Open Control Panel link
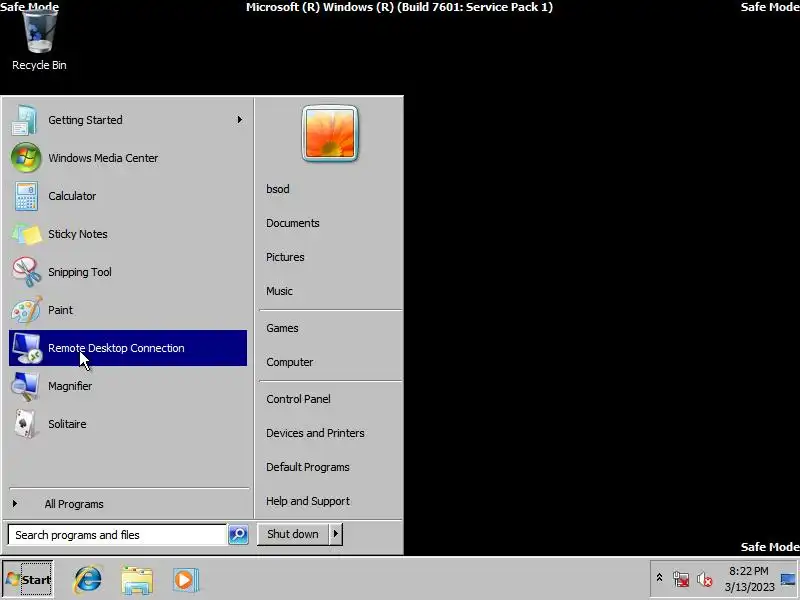 tap(298, 399)
